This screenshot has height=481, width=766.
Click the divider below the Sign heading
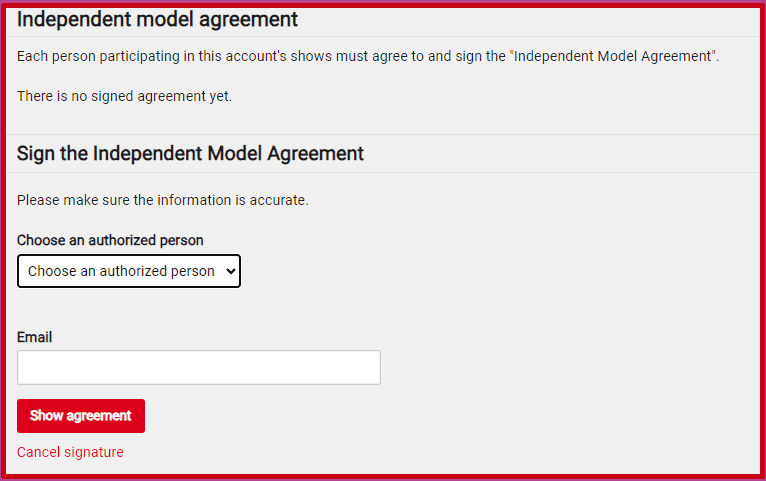(x=383, y=172)
